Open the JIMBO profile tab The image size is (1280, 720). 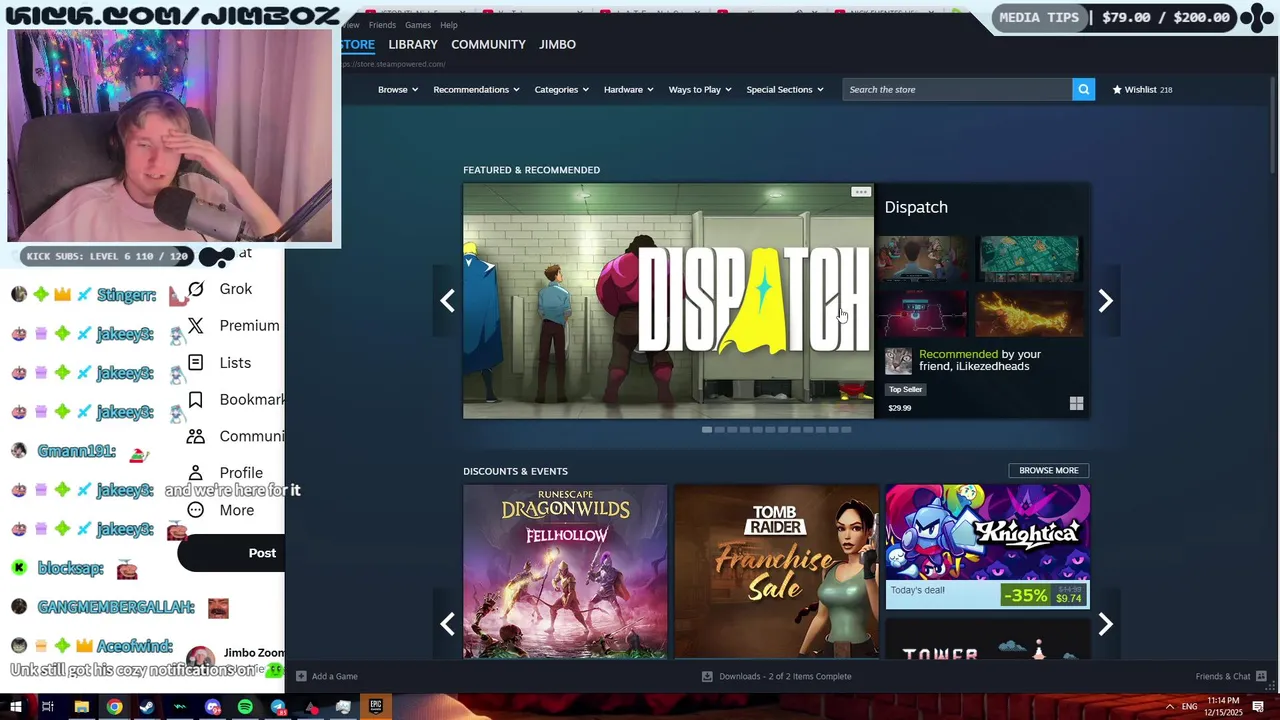557,45
